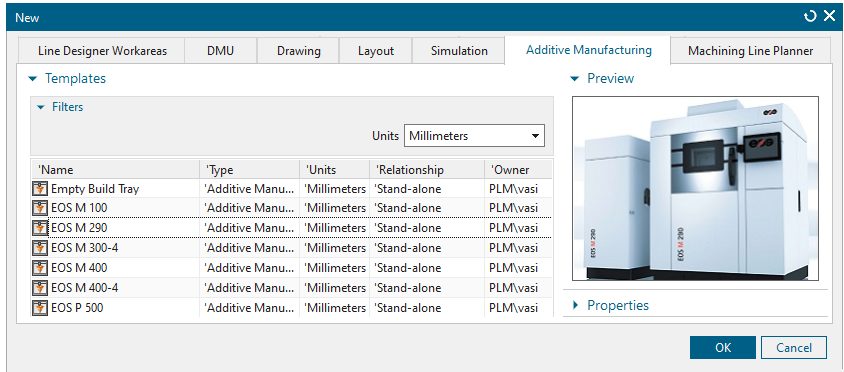Click the Stand-alone cell of EOS M 300-4

point(427,248)
